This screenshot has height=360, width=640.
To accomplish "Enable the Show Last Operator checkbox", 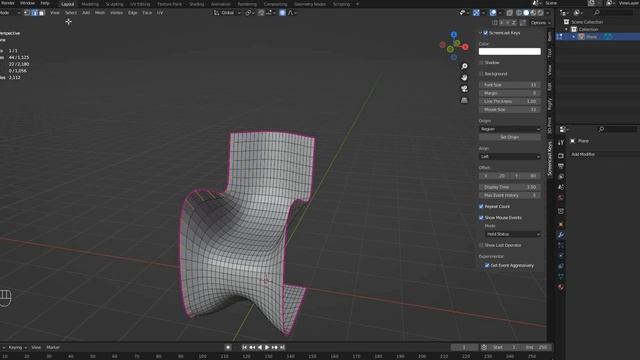I will [481, 245].
